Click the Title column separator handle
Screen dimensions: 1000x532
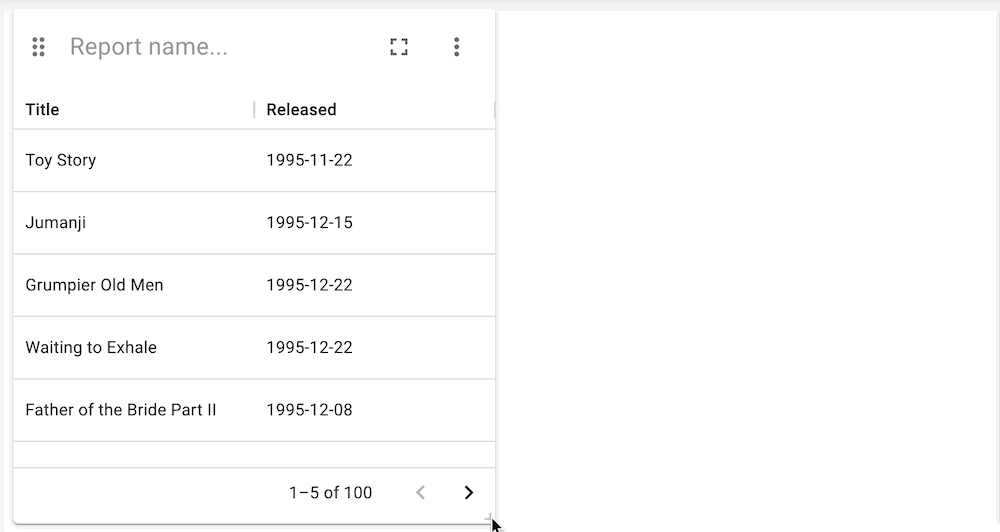coord(254,110)
